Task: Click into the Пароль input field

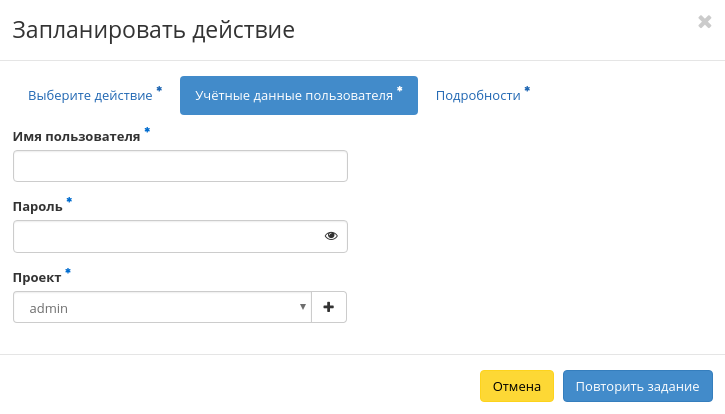Action: click(165, 236)
